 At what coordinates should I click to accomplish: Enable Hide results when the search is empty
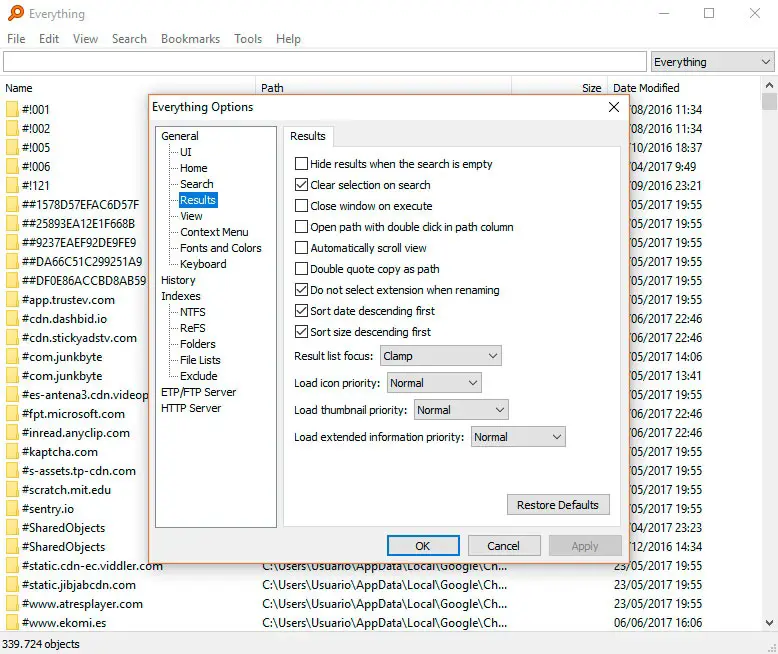pos(301,164)
